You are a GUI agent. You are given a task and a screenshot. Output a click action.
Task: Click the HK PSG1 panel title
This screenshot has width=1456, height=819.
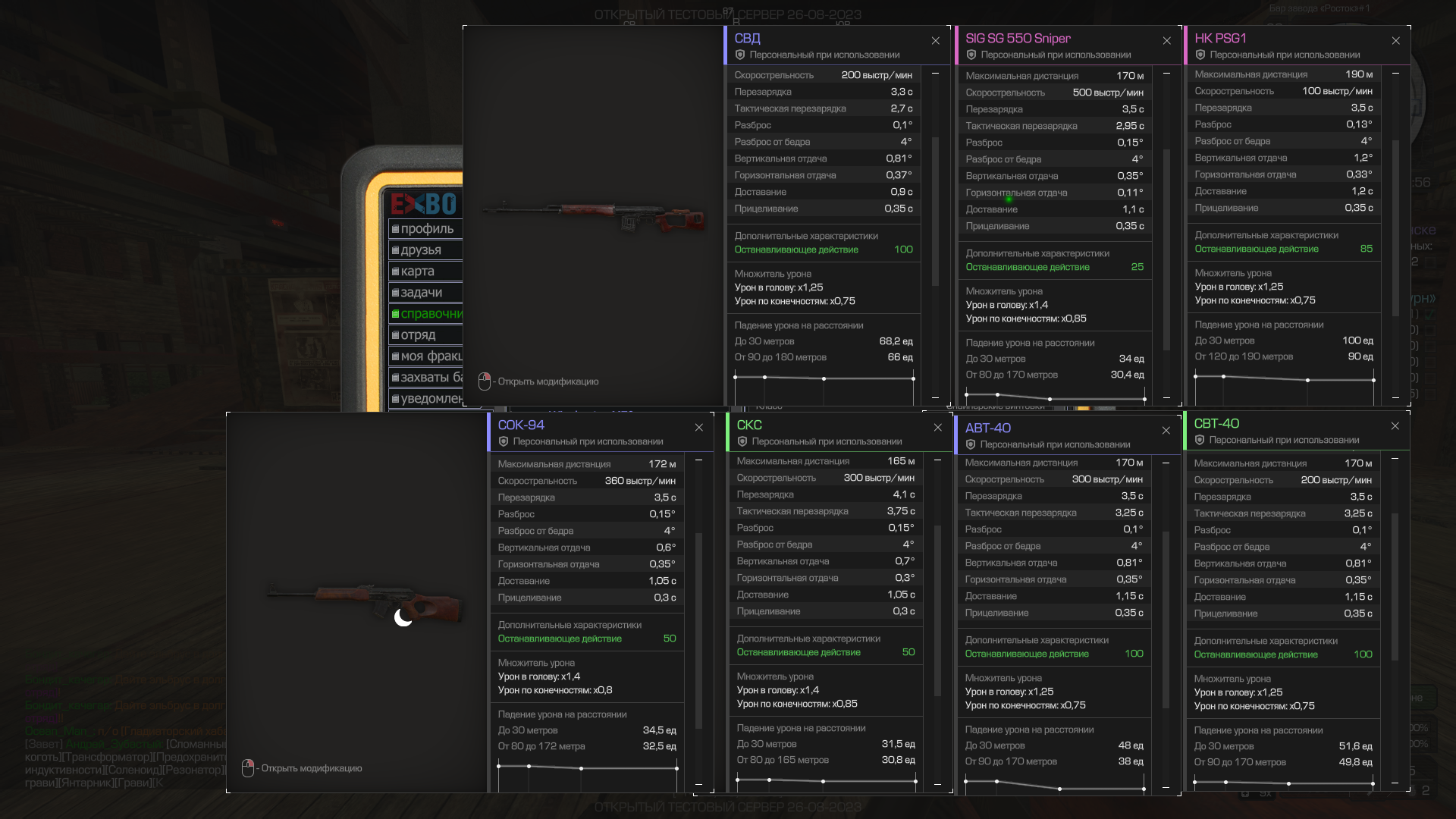[x=1220, y=39]
